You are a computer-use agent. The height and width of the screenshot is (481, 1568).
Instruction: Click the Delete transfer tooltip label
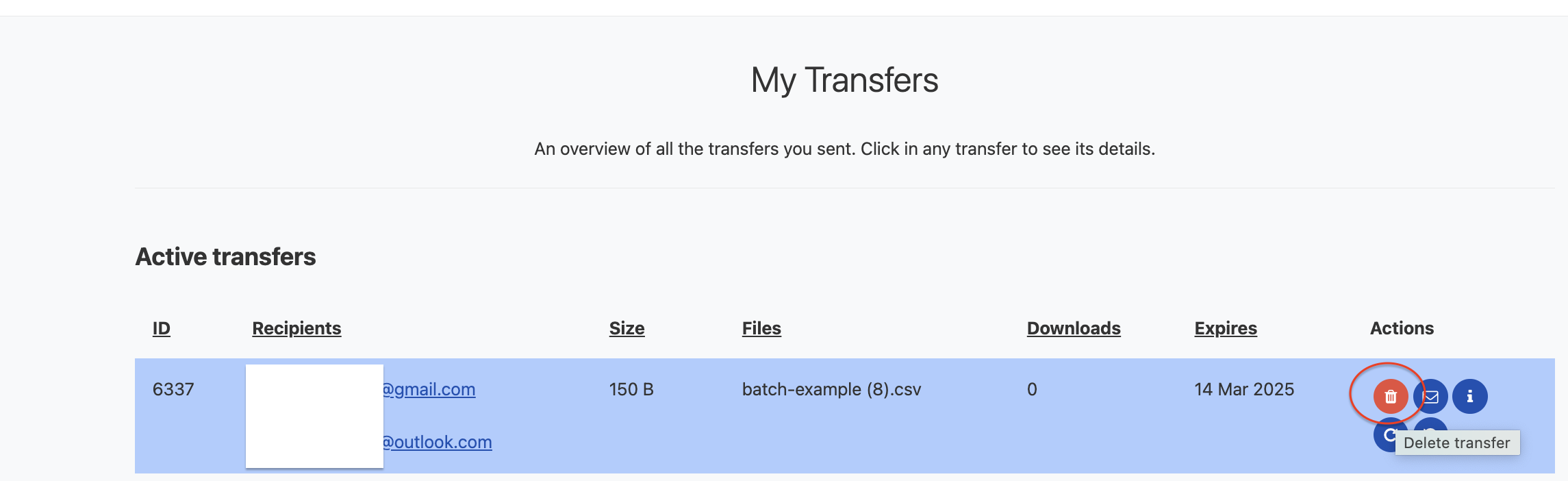click(x=1456, y=443)
